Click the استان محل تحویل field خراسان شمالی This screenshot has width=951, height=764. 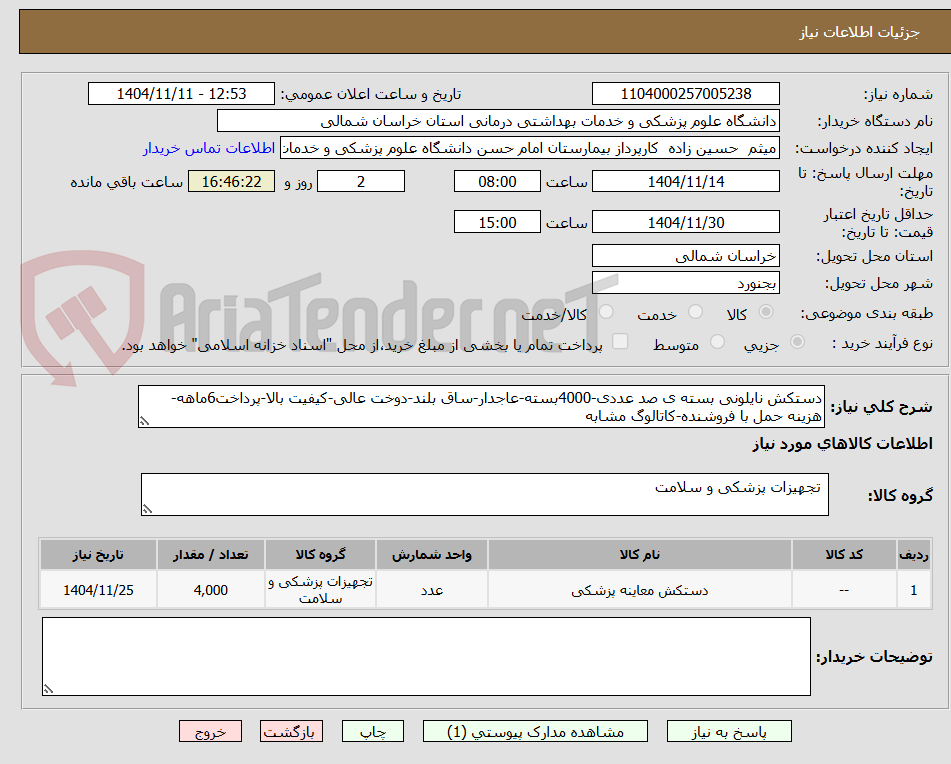tap(685, 256)
